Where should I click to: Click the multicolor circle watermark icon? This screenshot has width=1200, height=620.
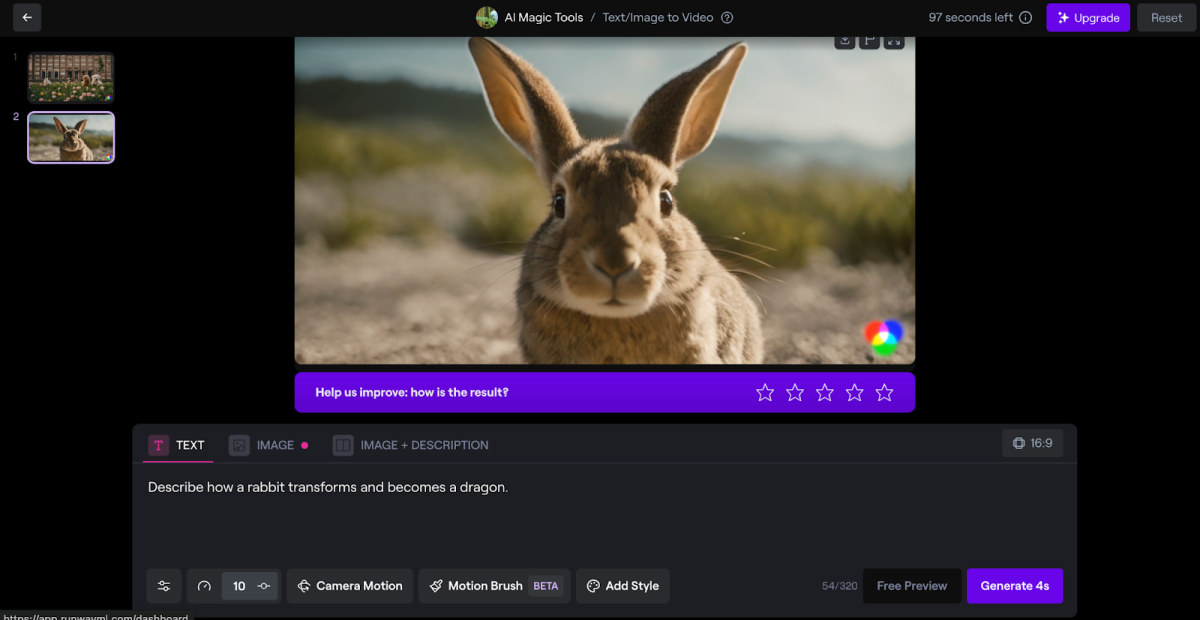pyautogui.click(x=883, y=337)
